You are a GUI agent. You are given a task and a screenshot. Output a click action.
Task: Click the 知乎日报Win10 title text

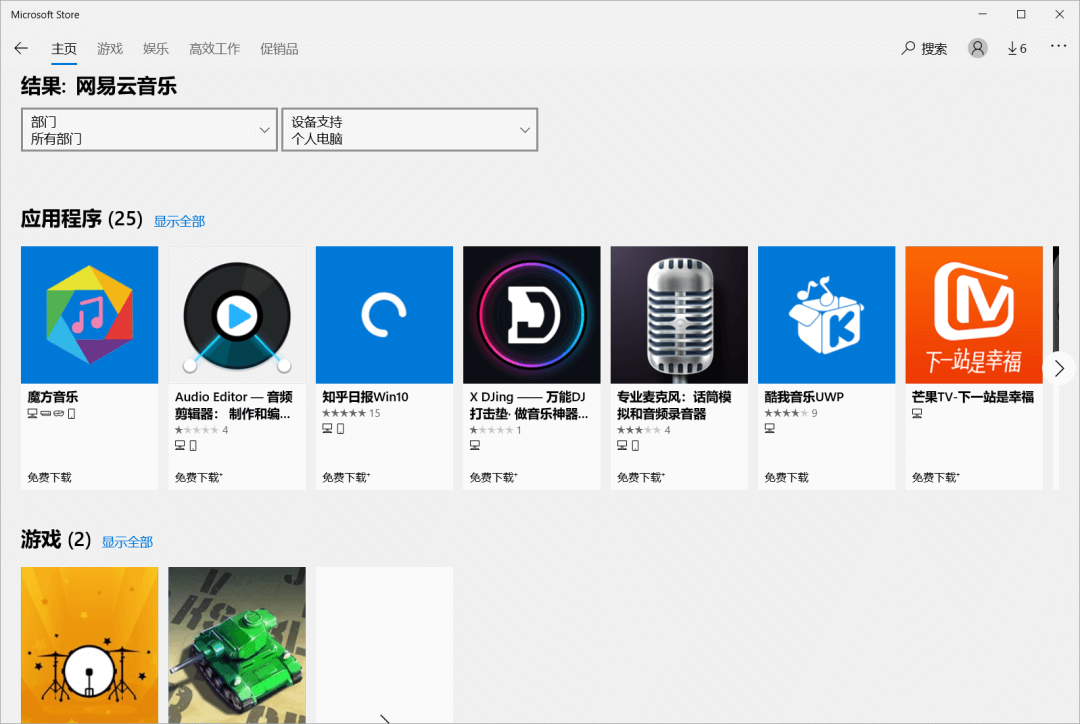pyautogui.click(x=365, y=397)
